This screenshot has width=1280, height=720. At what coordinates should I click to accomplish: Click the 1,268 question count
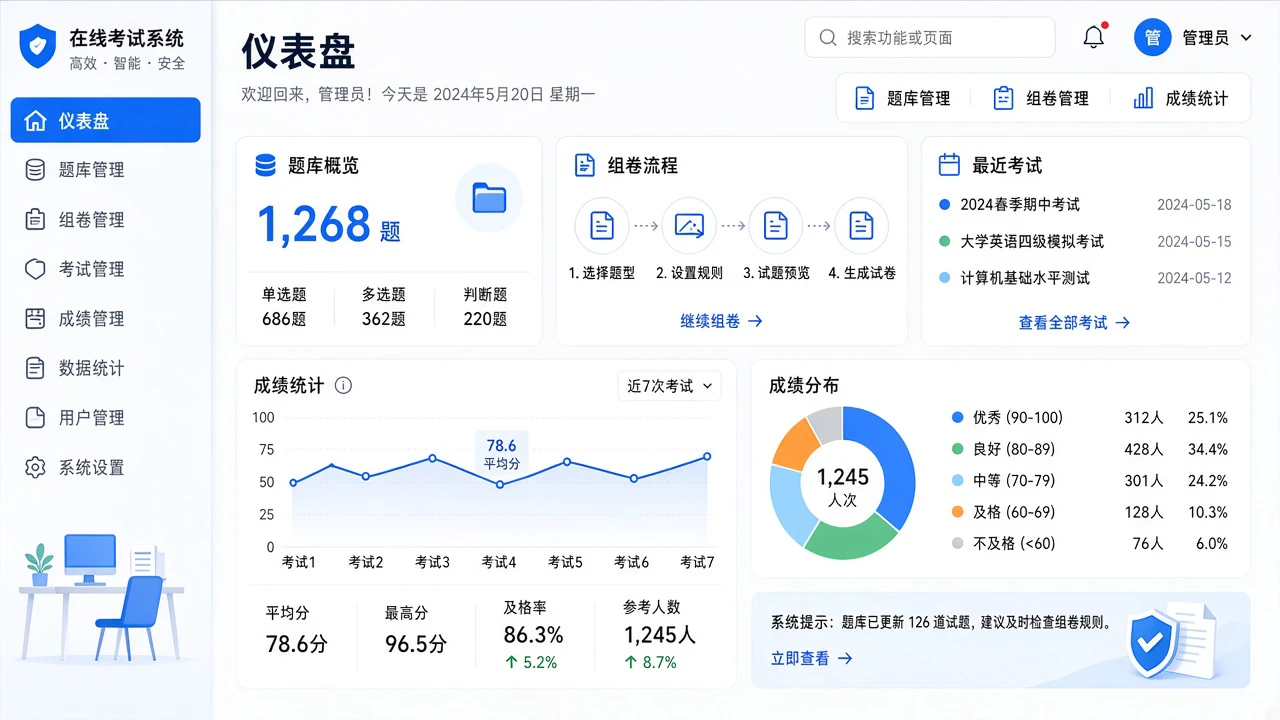tap(313, 224)
